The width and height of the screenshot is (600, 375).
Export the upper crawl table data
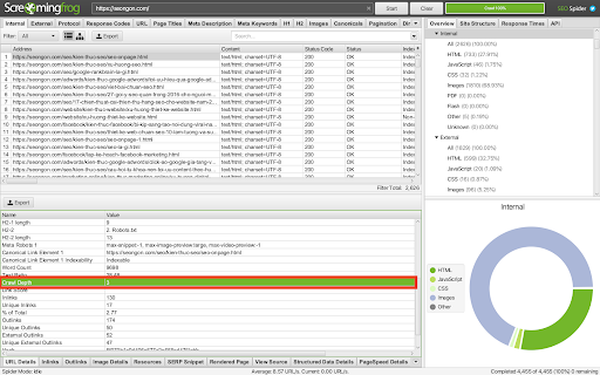point(107,36)
